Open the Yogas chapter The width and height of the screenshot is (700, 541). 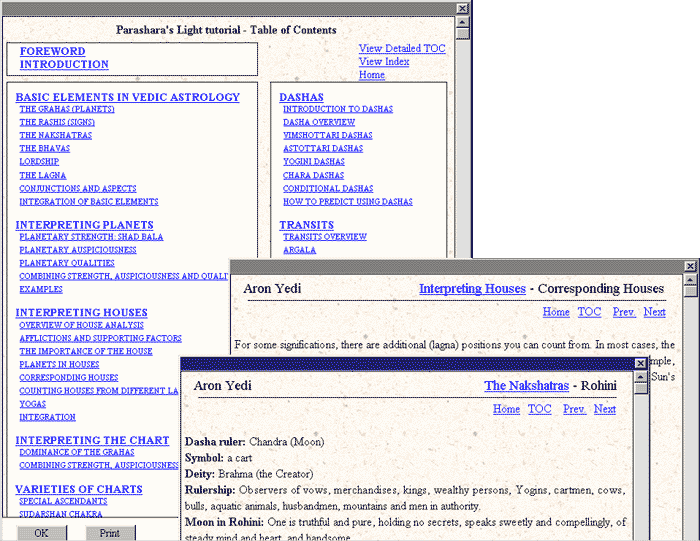33,404
